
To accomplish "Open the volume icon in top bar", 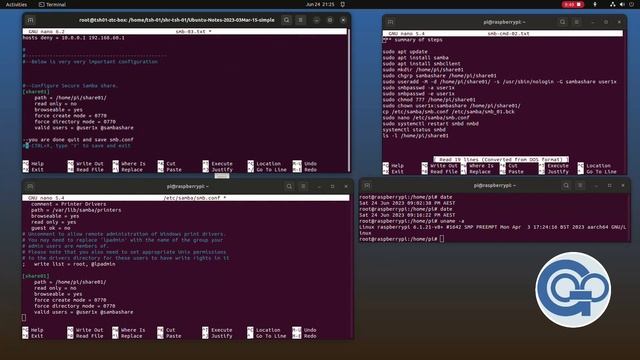I will (622, 4).
